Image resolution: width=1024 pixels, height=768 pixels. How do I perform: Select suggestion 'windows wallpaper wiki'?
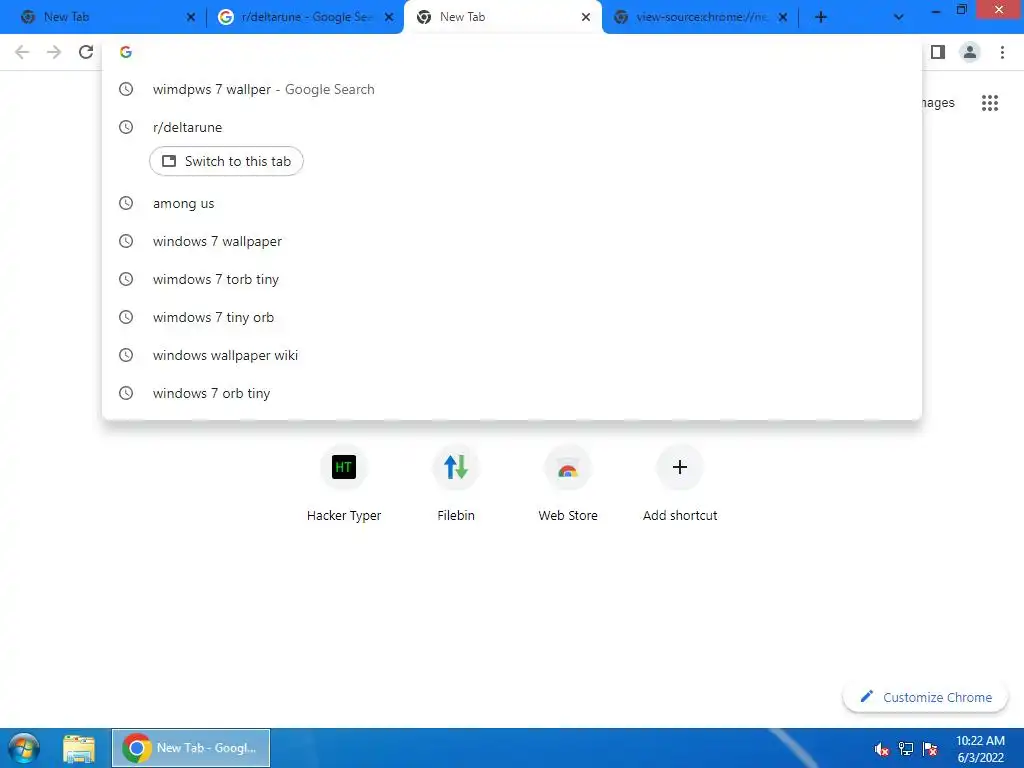point(512,355)
